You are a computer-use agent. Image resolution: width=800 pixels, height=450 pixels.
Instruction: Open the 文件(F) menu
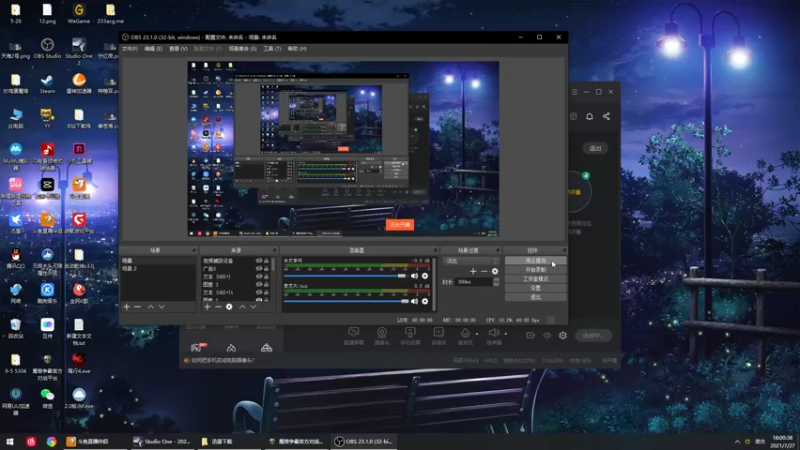(x=130, y=49)
